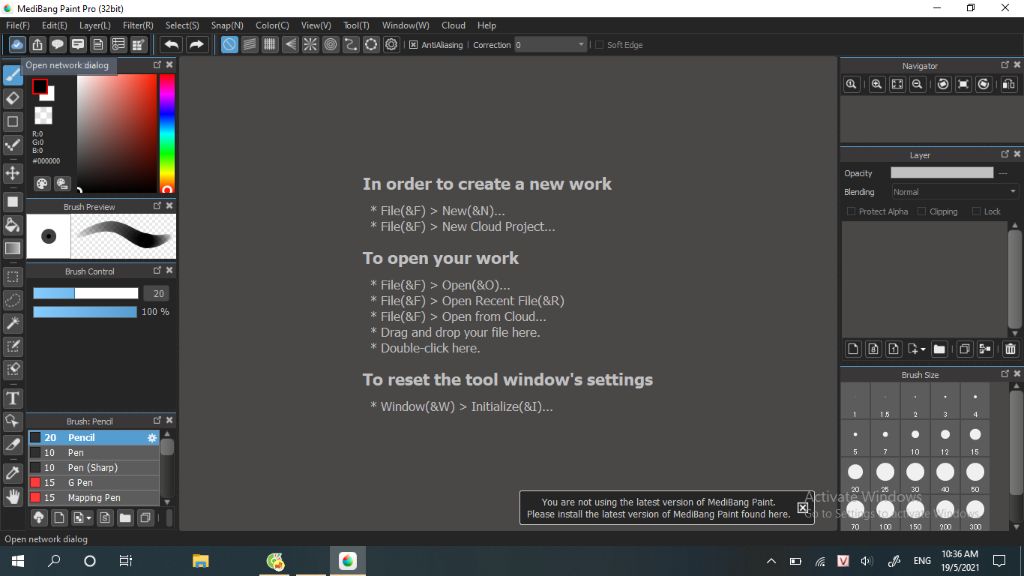Toggle the AntiAliasing checkbox
The image size is (1024, 576).
coord(413,45)
